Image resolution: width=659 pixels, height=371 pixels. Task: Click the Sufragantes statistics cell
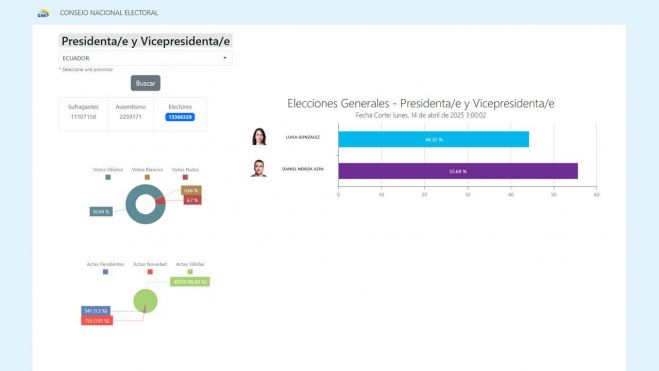coord(83,112)
